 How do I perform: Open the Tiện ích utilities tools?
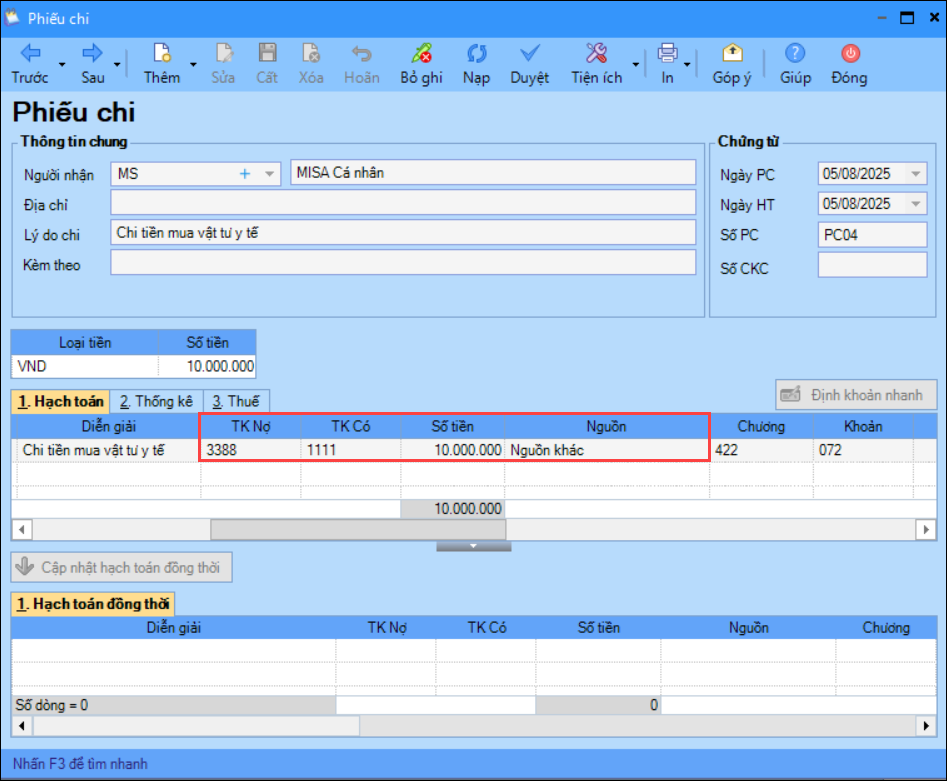pos(597,63)
